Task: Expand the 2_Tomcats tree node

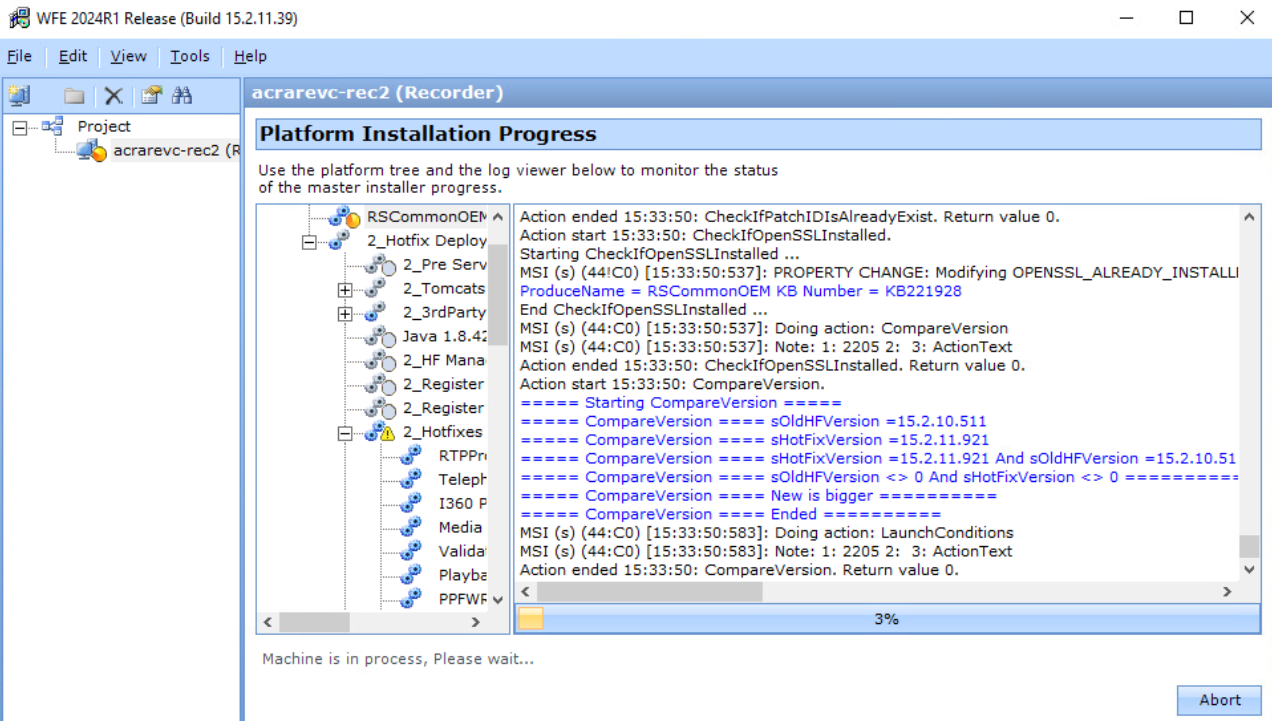Action: point(345,289)
